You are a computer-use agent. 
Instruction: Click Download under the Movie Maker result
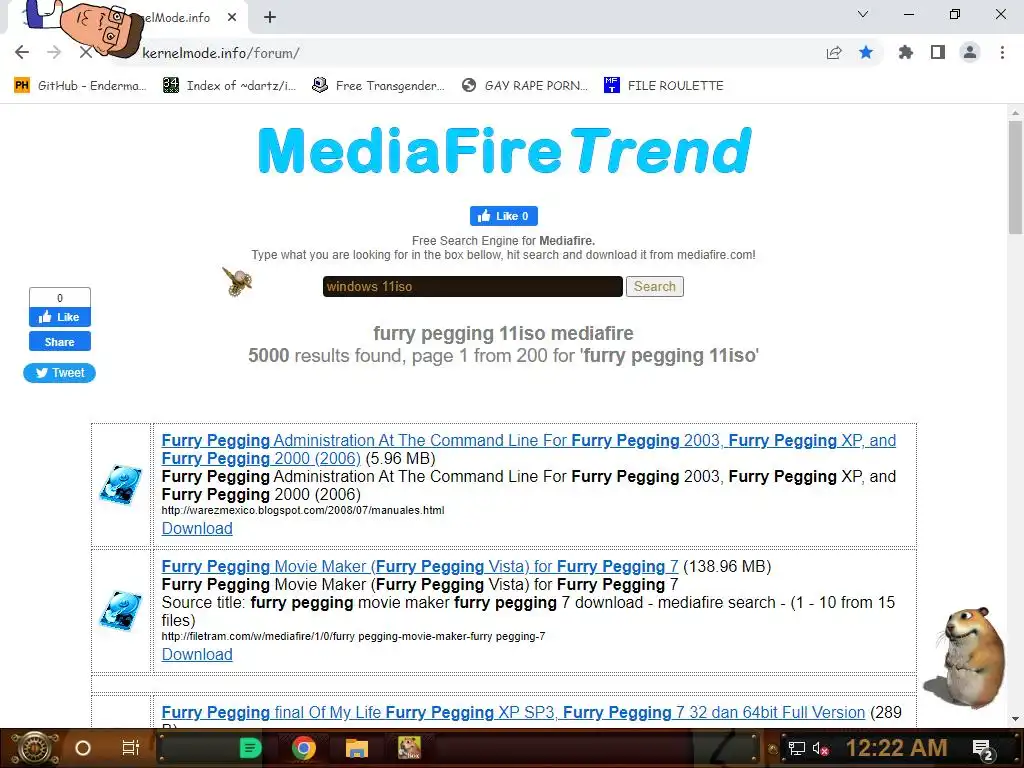[197, 654]
